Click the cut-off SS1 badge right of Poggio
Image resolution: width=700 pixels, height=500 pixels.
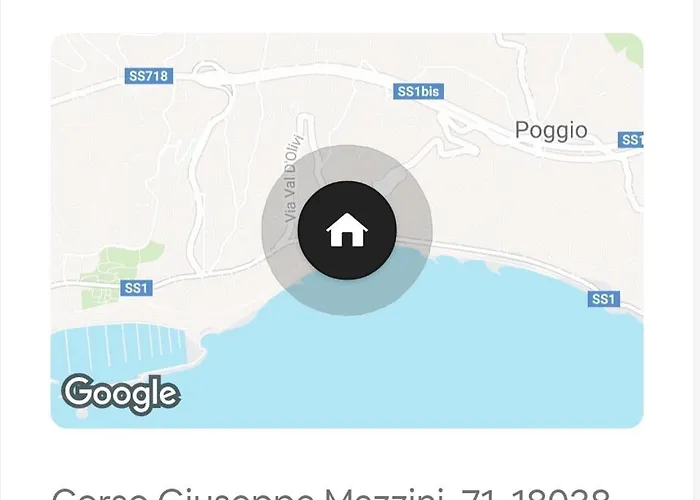[631, 140]
